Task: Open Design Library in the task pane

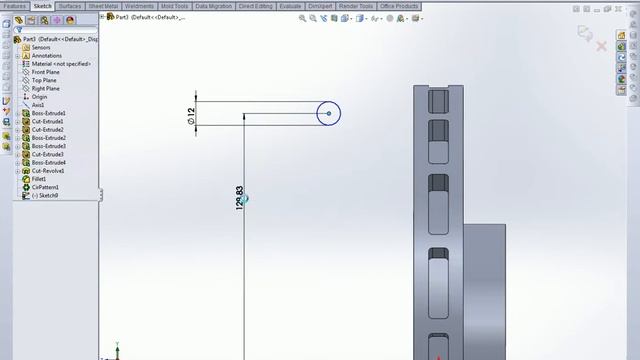Action: pyautogui.click(x=621, y=47)
